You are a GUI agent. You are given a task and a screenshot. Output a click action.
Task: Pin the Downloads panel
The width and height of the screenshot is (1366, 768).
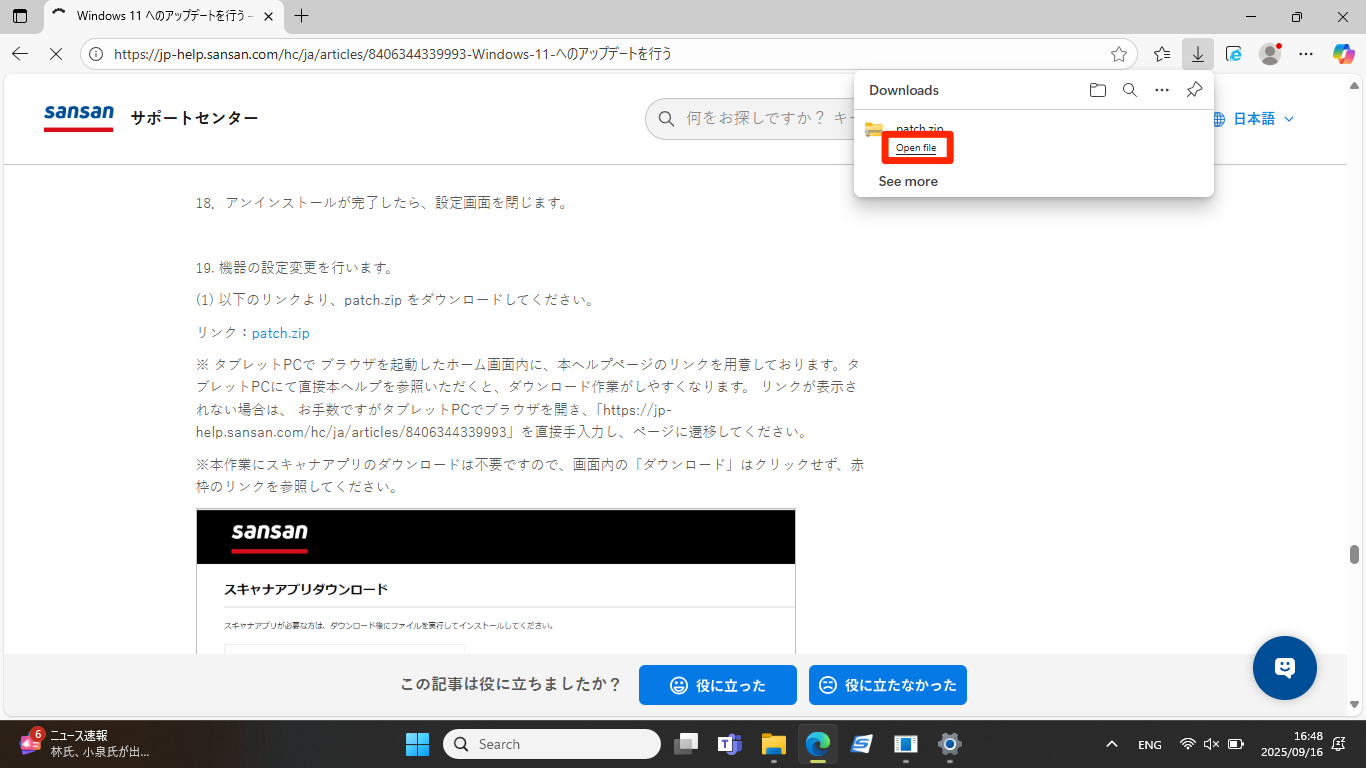click(1194, 90)
